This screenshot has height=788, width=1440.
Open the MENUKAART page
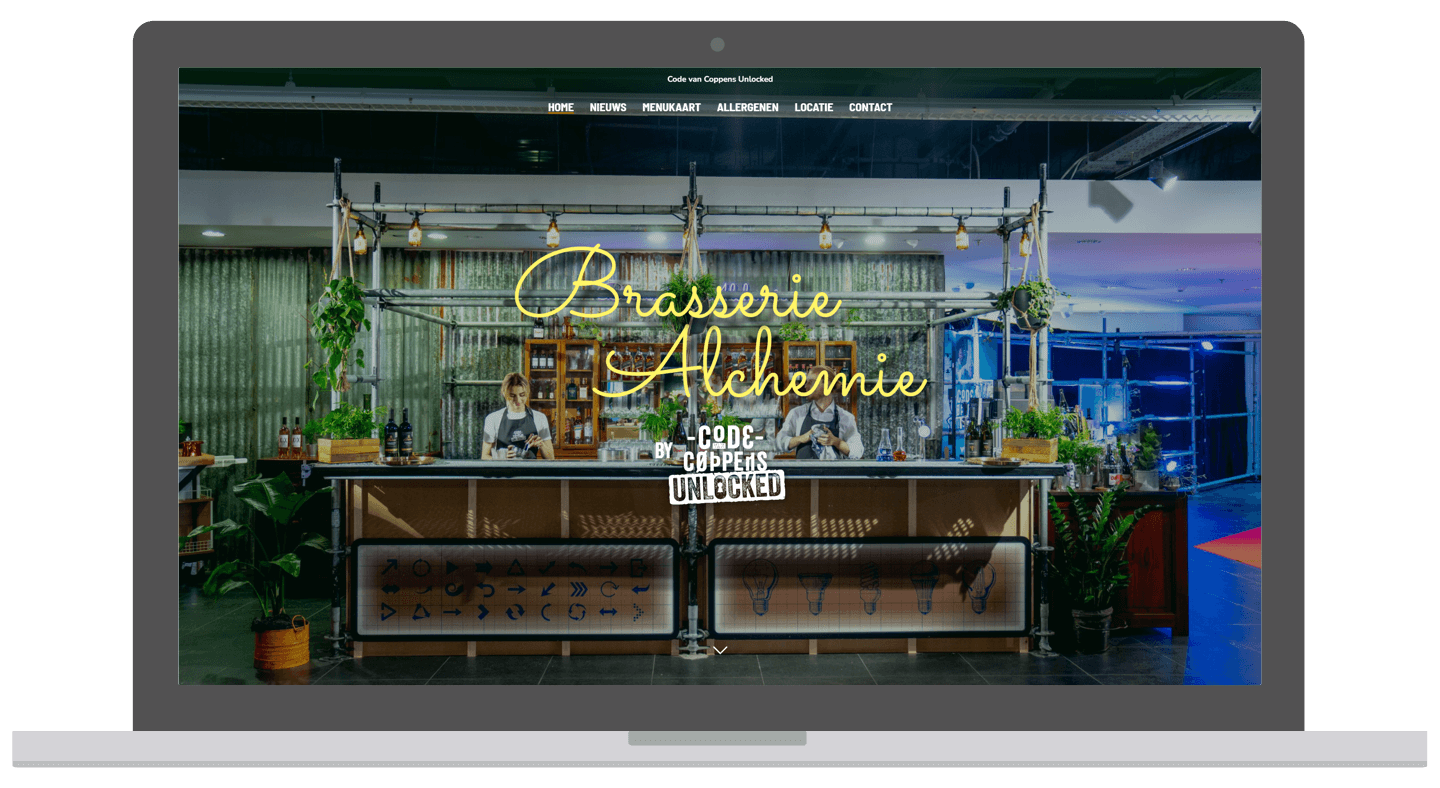click(671, 107)
